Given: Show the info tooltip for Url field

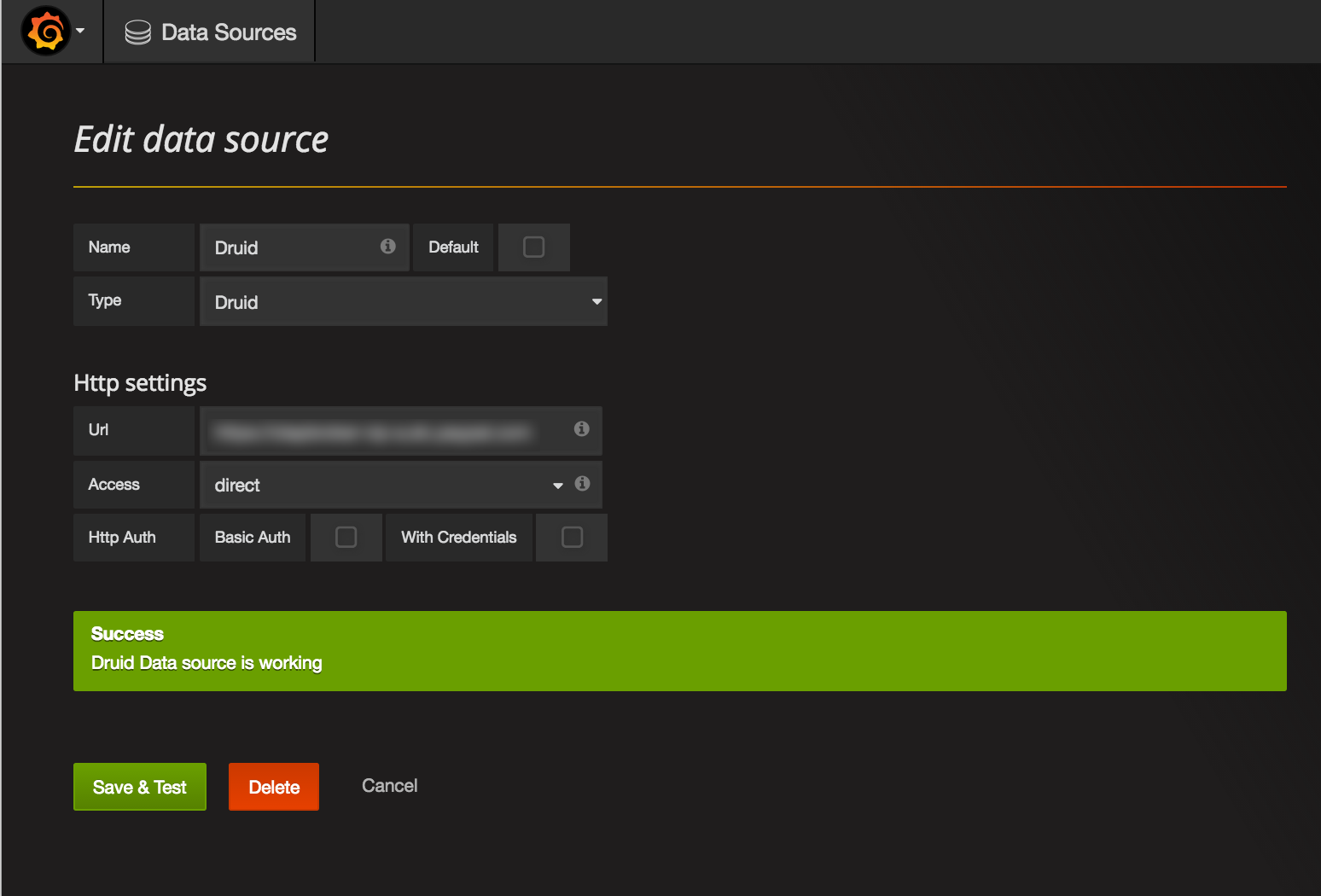Looking at the screenshot, I should tap(582, 428).
